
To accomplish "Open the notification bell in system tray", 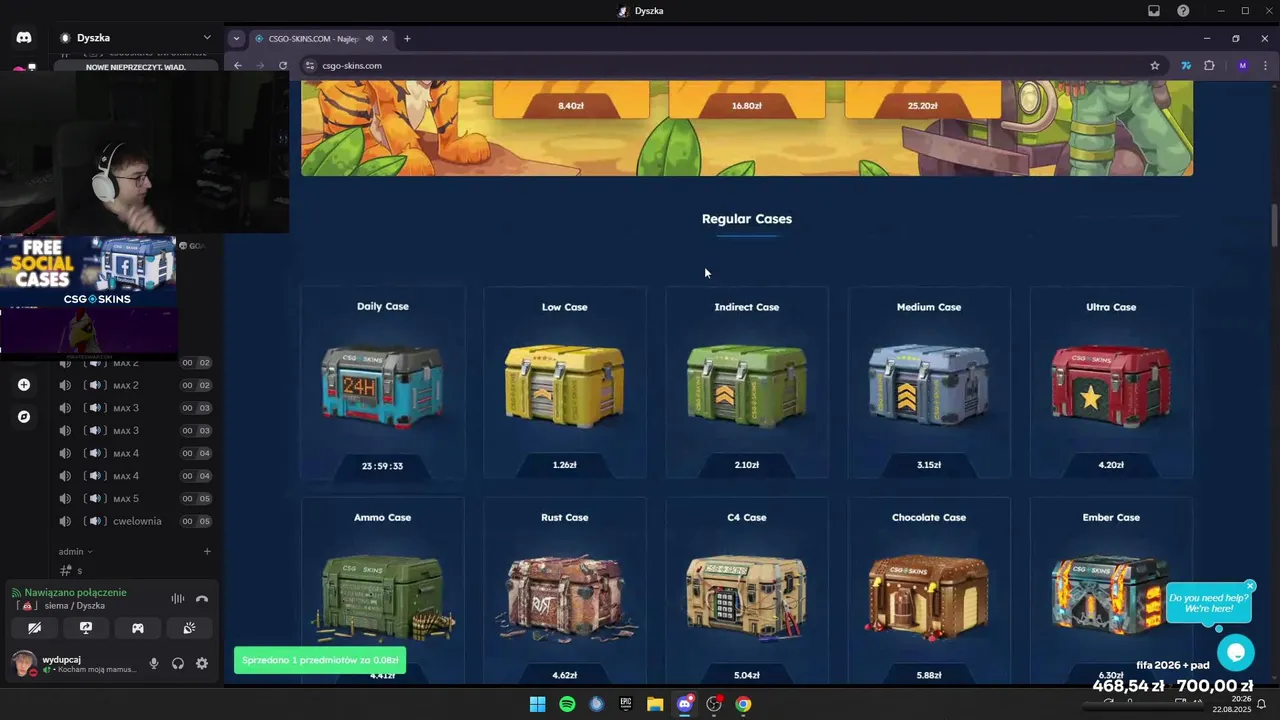I will tap(1261, 704).
